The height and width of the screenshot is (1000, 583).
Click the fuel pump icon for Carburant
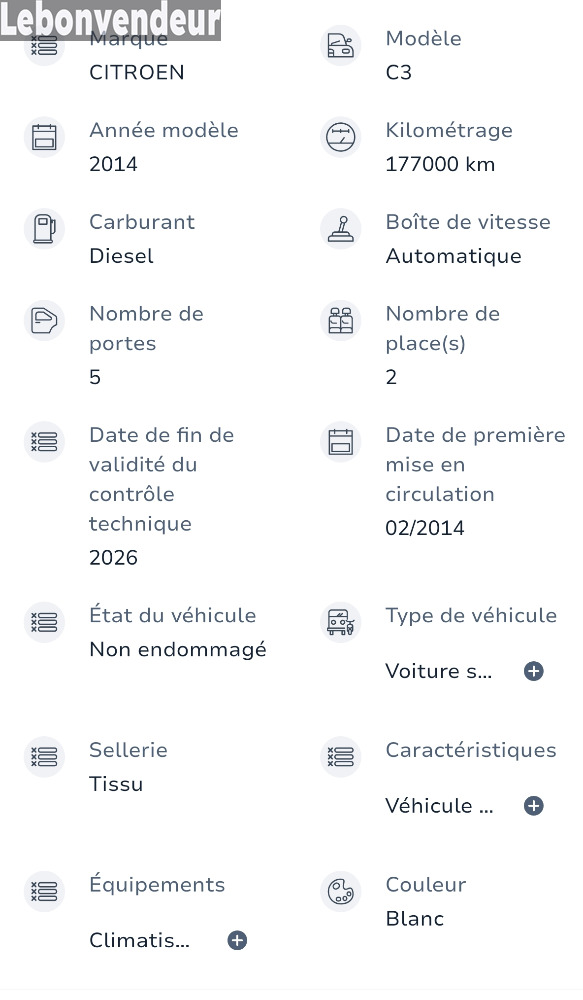coord(45,229)
